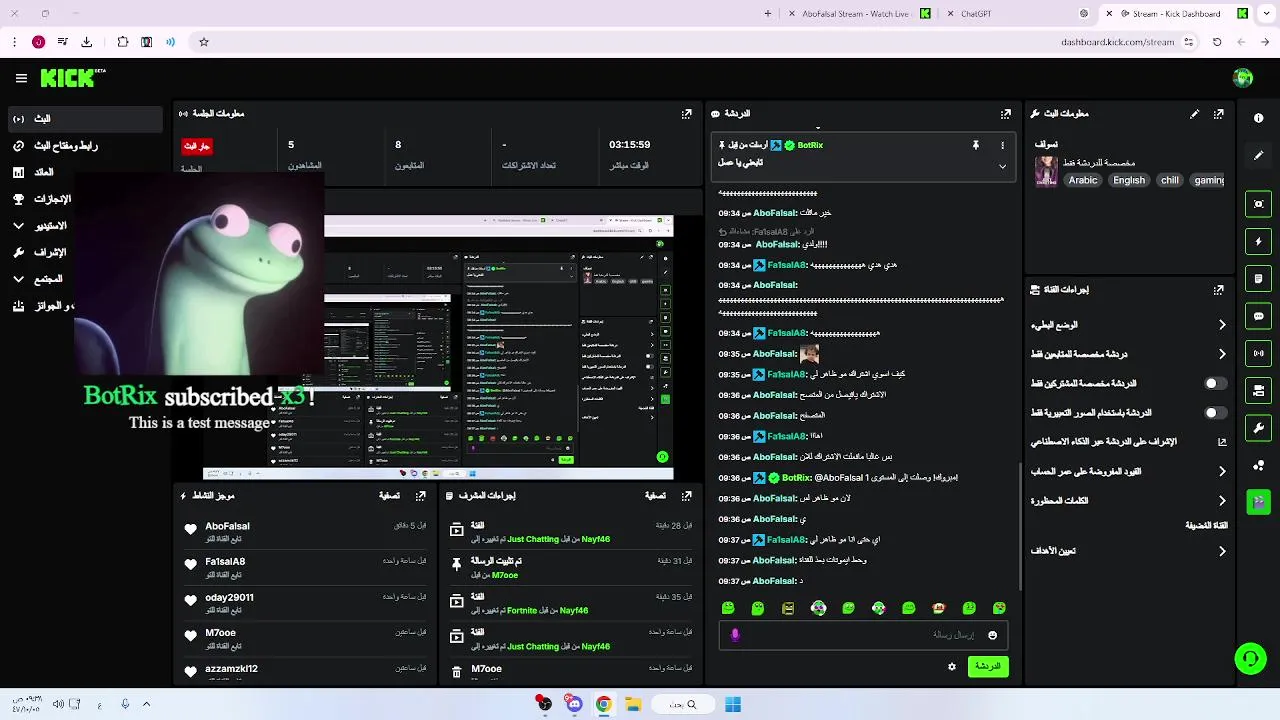Click the green help headset button
The width and height of the screenshot is (1280, 720).
[1249, 658]
